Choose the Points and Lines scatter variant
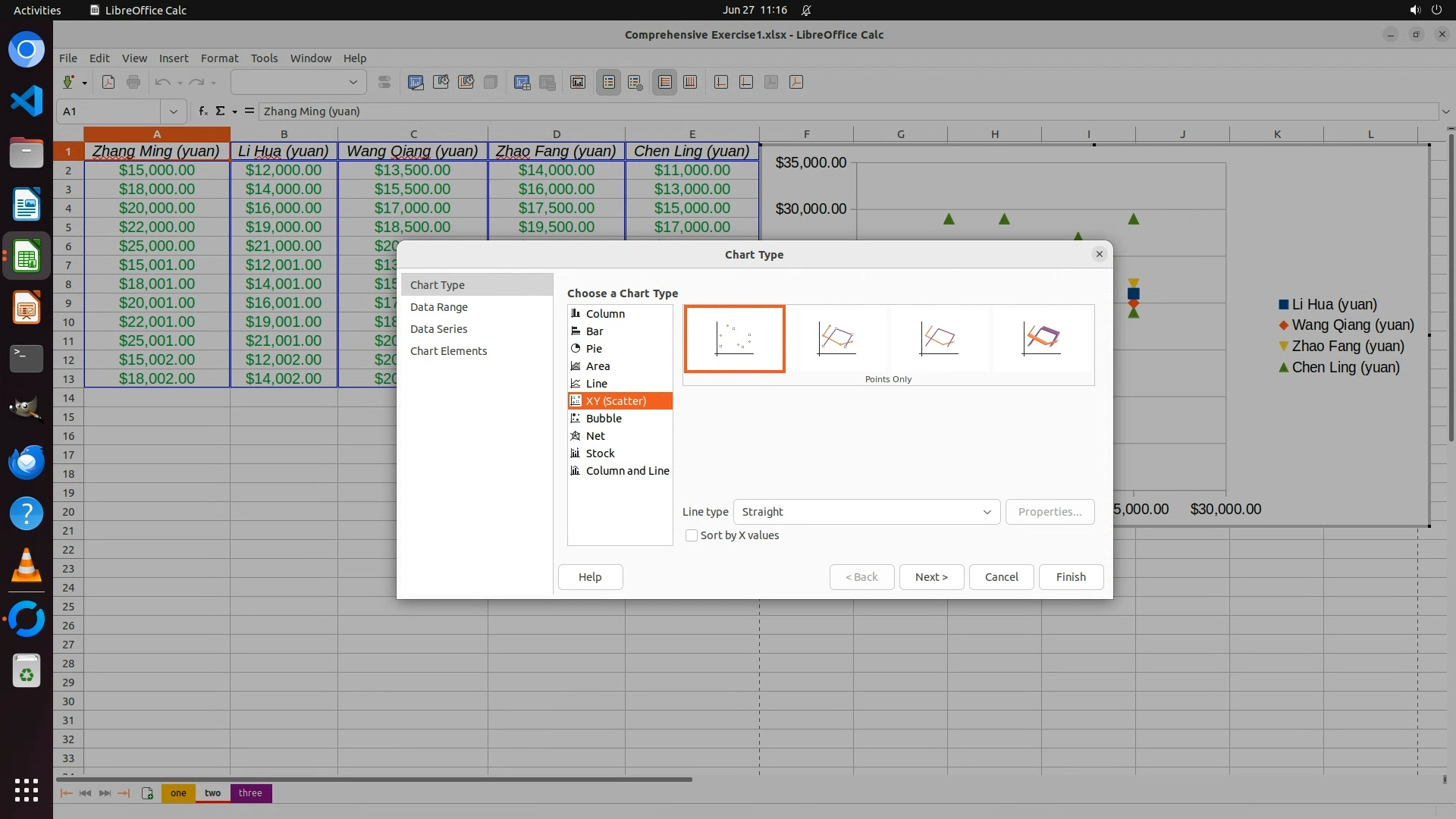 pos(836,338)
